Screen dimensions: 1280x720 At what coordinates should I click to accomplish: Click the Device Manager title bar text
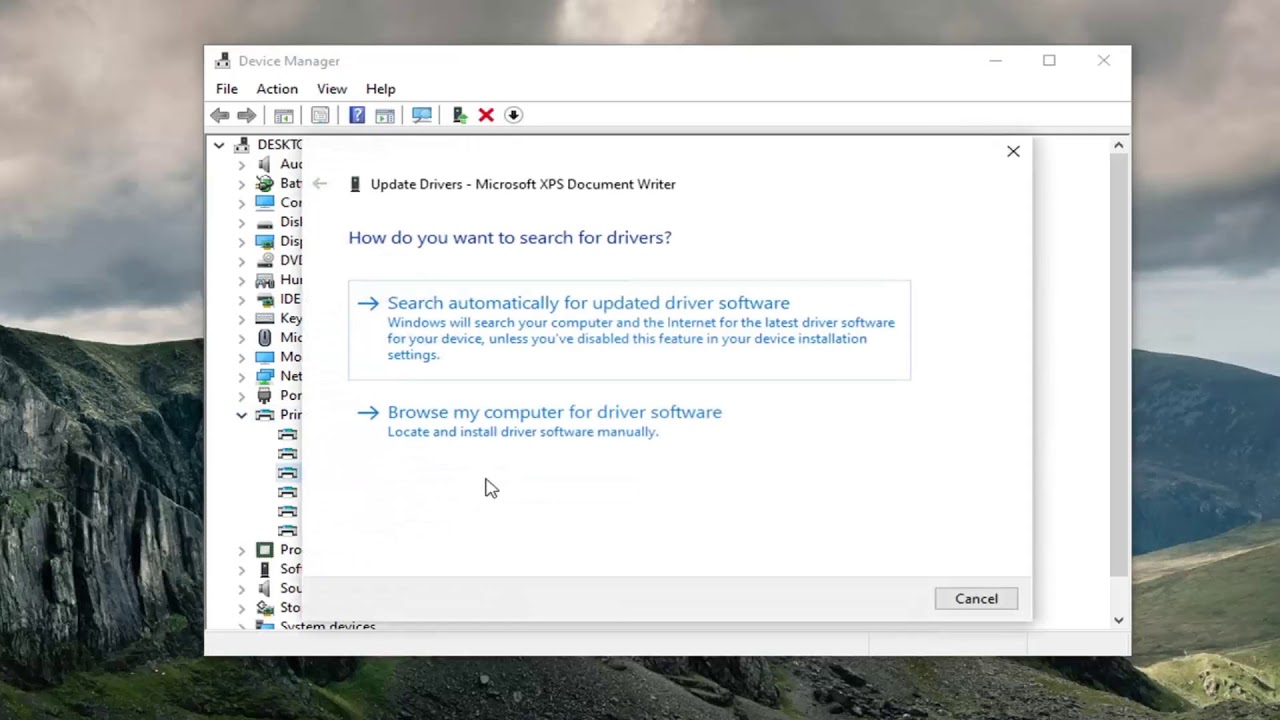point(289,61)
